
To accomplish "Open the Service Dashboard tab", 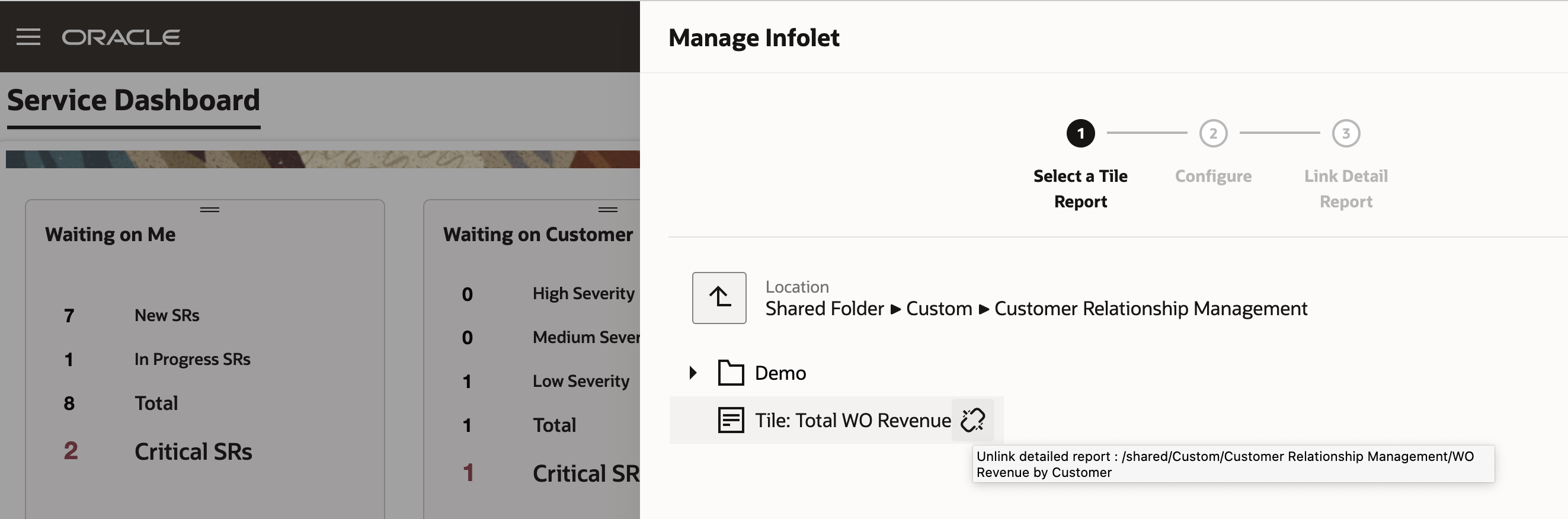I will click(x=133, y=100).
